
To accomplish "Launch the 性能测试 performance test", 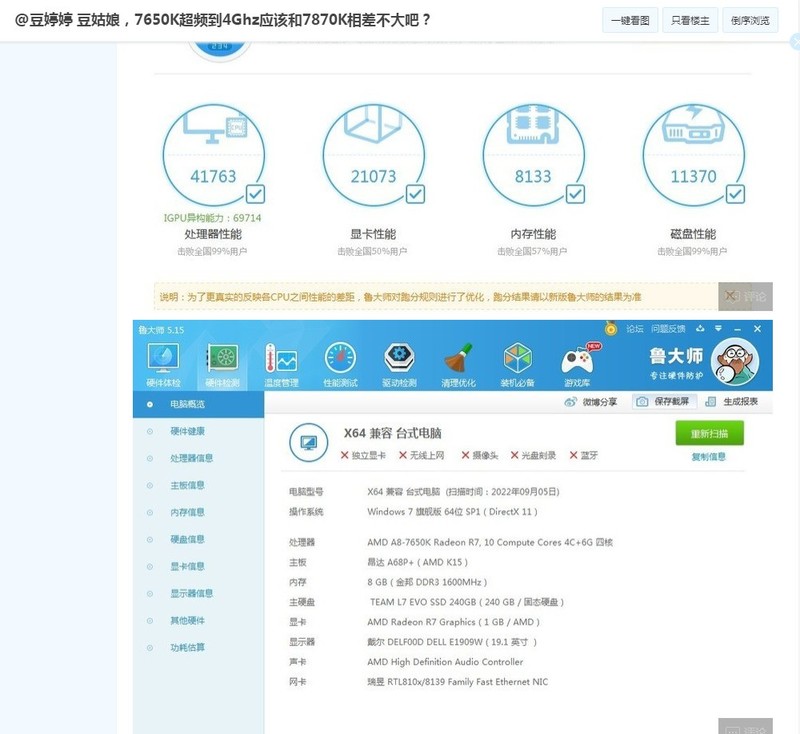I will pos(340,364).
